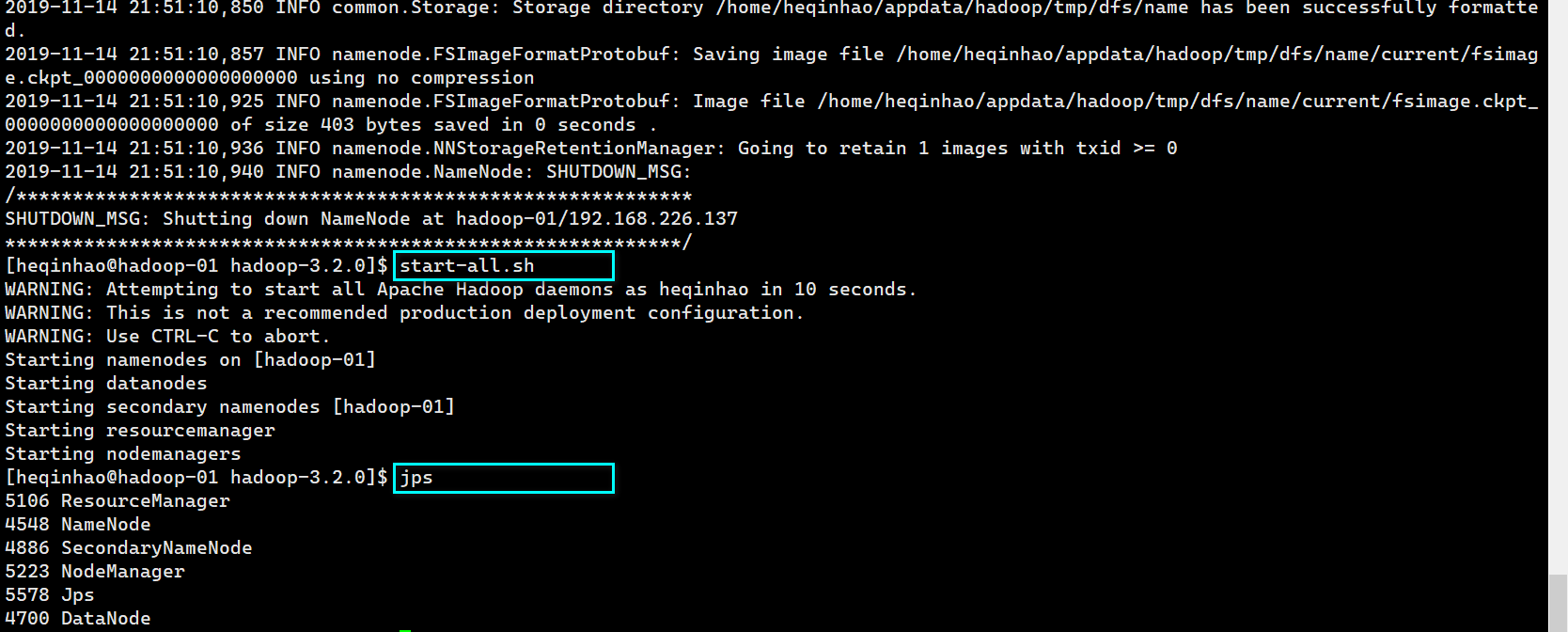Click the "5223 NodeManager" line

click(95, 572)
